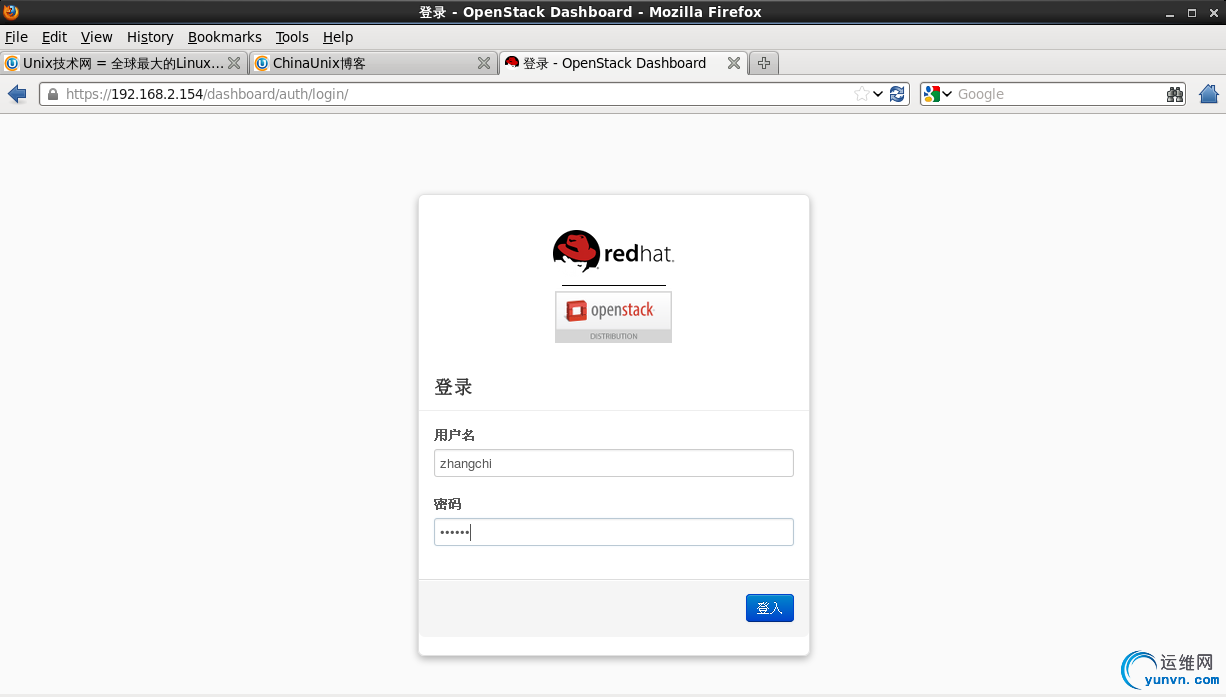This screenshot has height=697, width=1226.
Task: Click the Firefox icon in title bar
Action: coord(12,12)
